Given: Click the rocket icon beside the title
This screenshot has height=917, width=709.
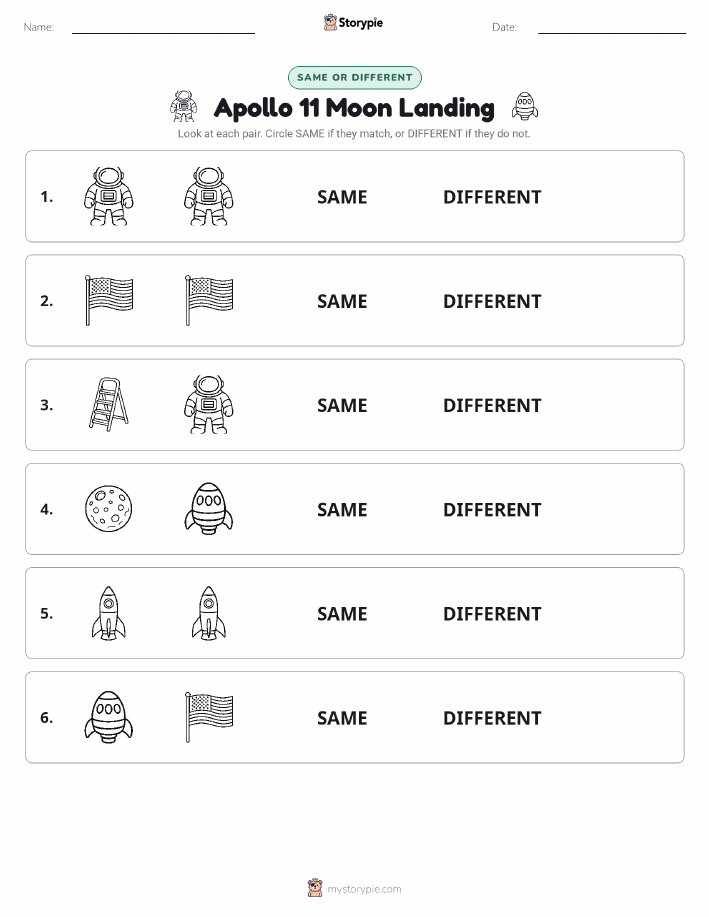Looking at the screenshot, I should (525, 106).
